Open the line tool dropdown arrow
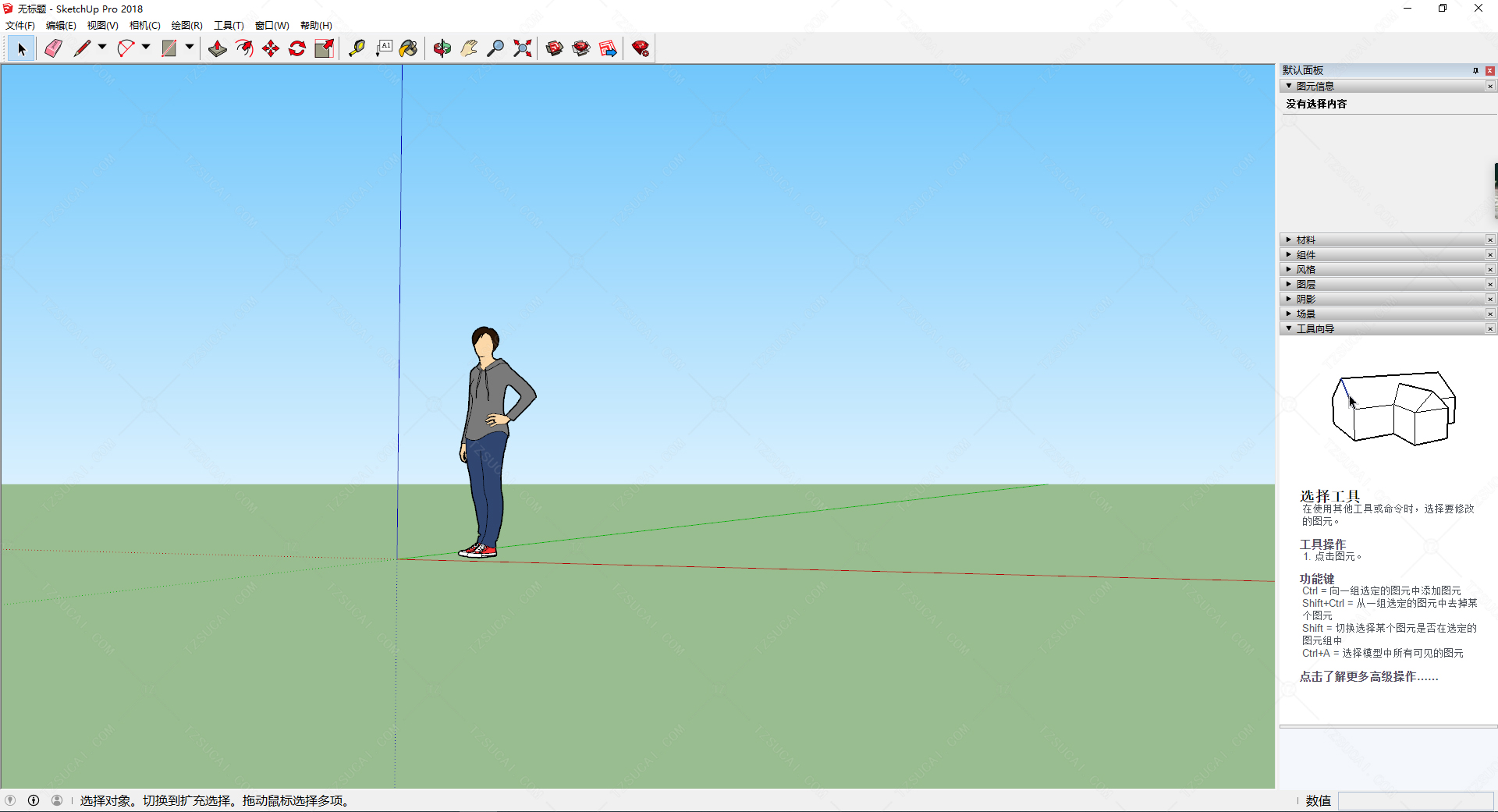The image size is (1498, 812). click(x=102, y=48)
